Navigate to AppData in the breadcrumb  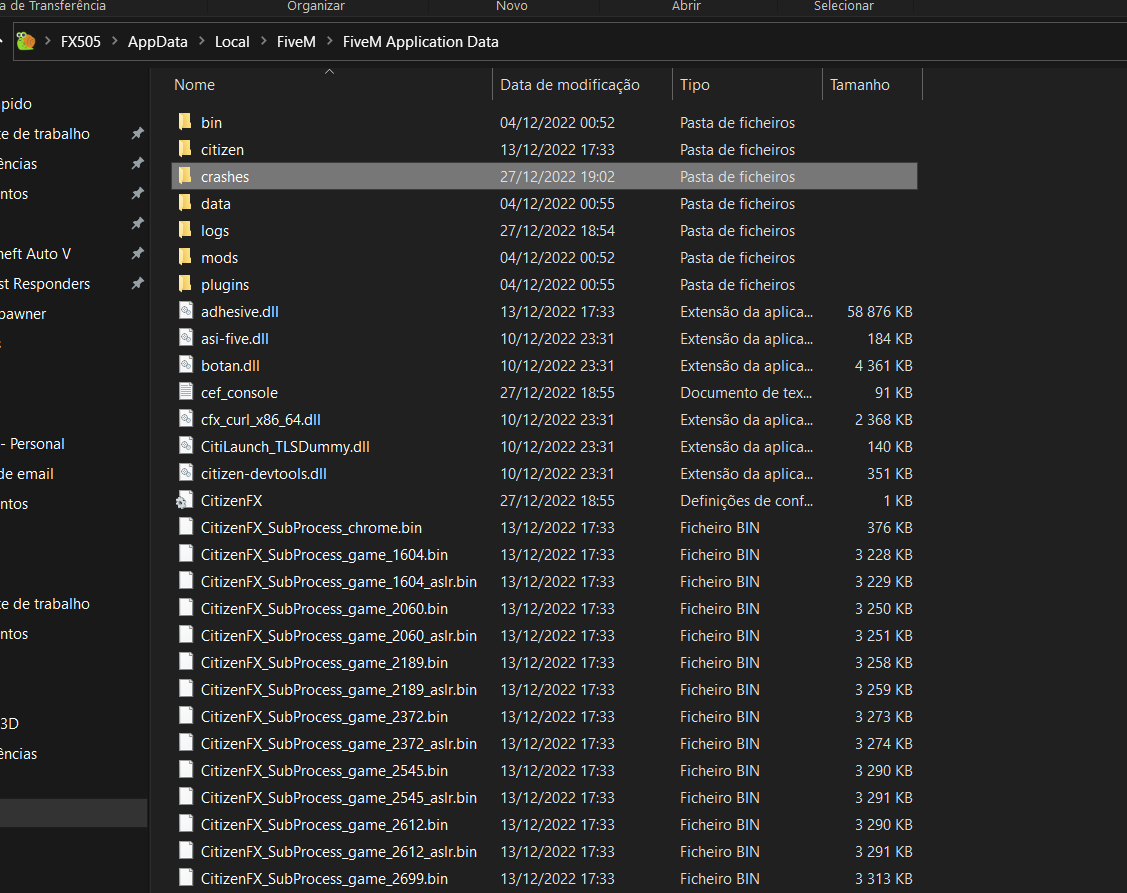[157, 42]
